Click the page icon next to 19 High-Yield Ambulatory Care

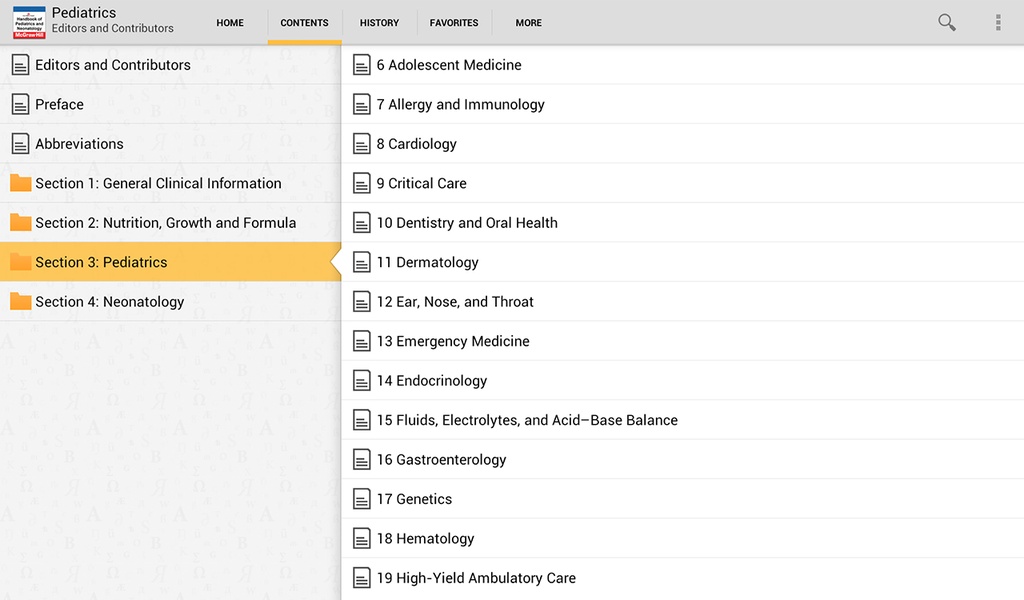[362, 578]
